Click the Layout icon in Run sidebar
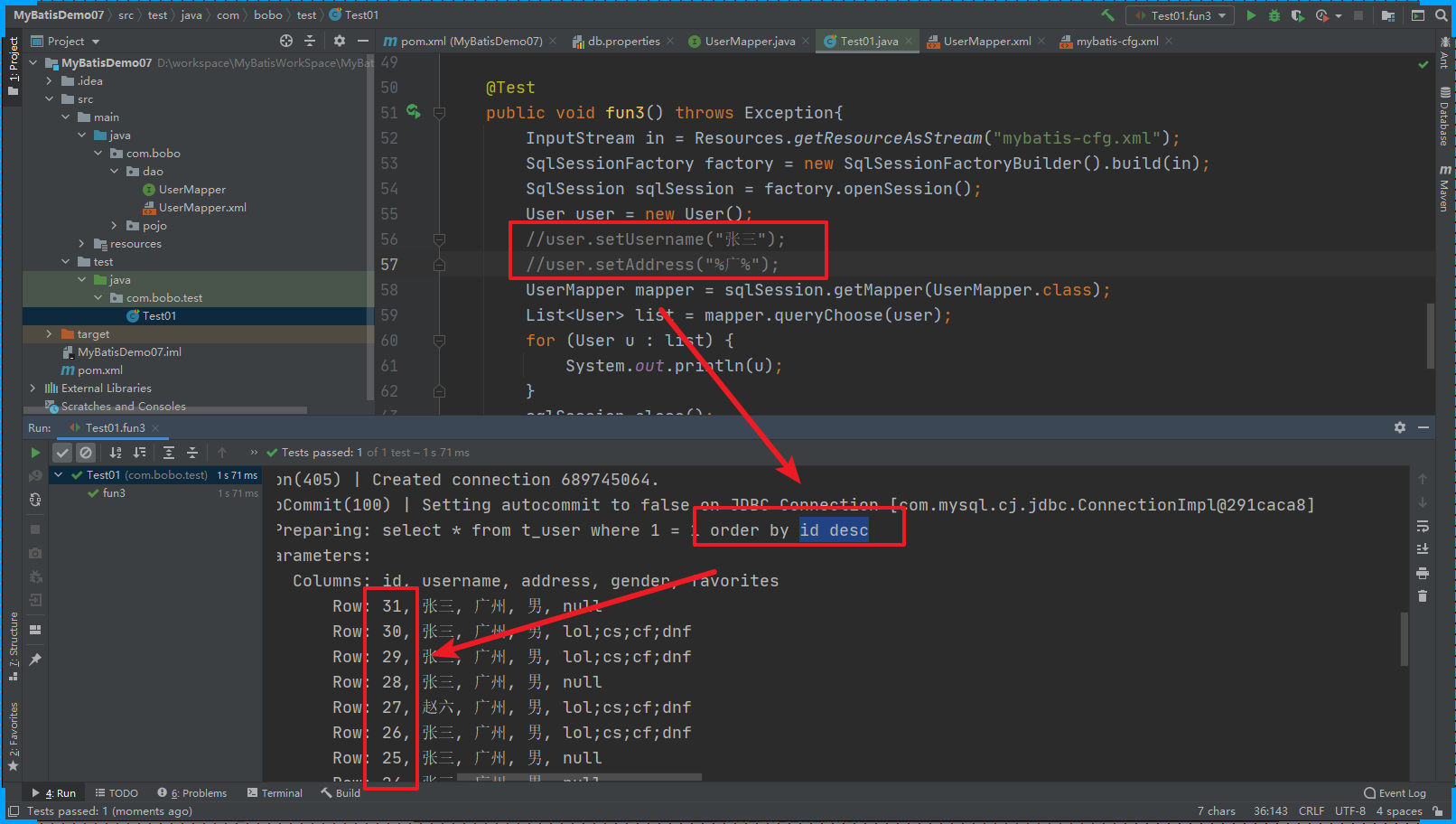 (35, 630)
